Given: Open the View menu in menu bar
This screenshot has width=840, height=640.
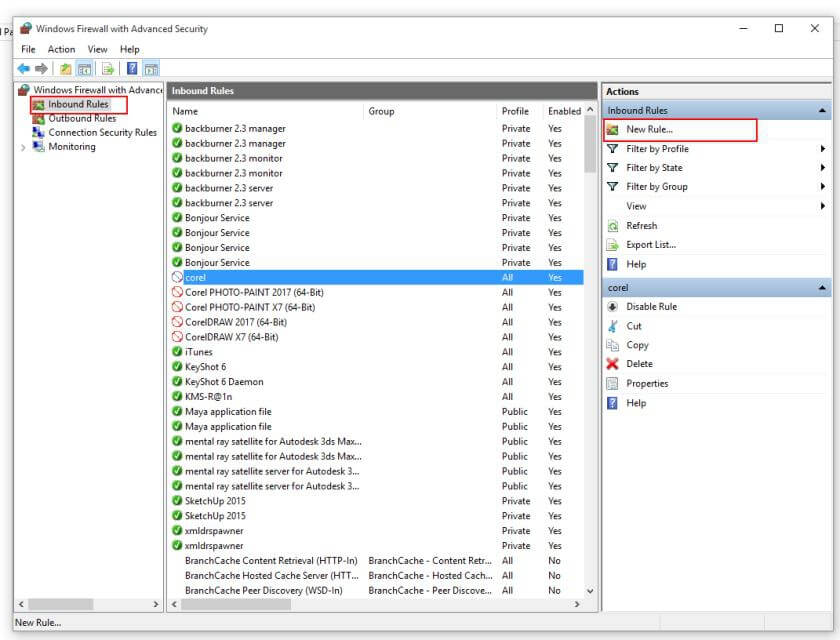Looking at the screenshot, I should [97, 49].
